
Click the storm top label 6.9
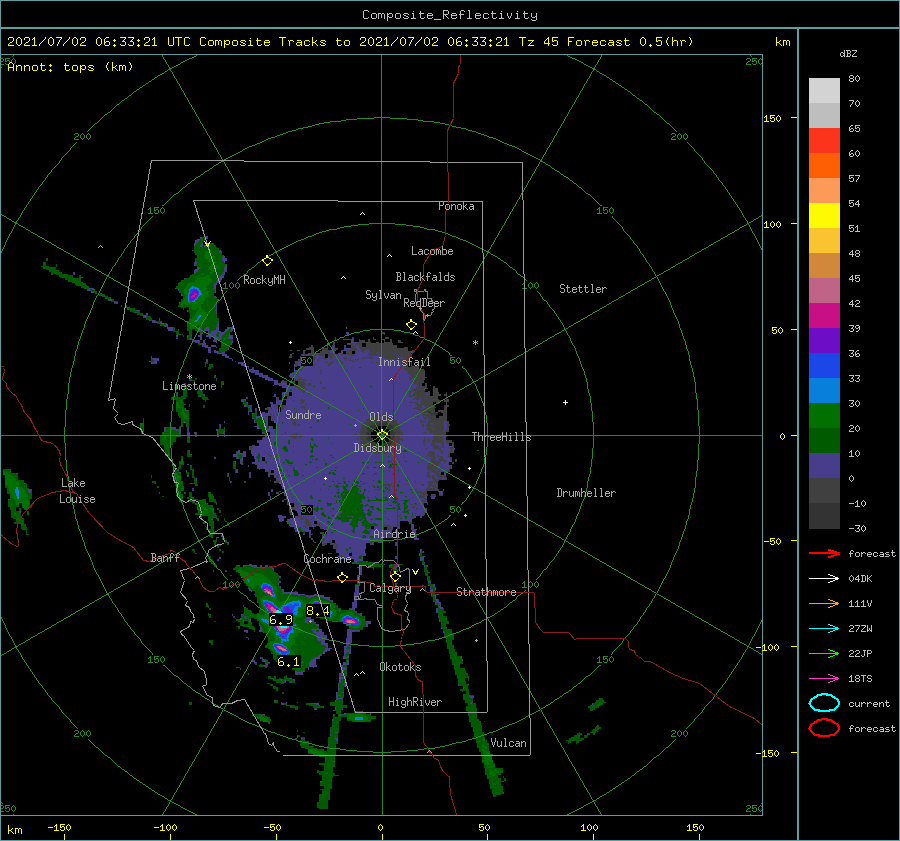tap(281, 619)
